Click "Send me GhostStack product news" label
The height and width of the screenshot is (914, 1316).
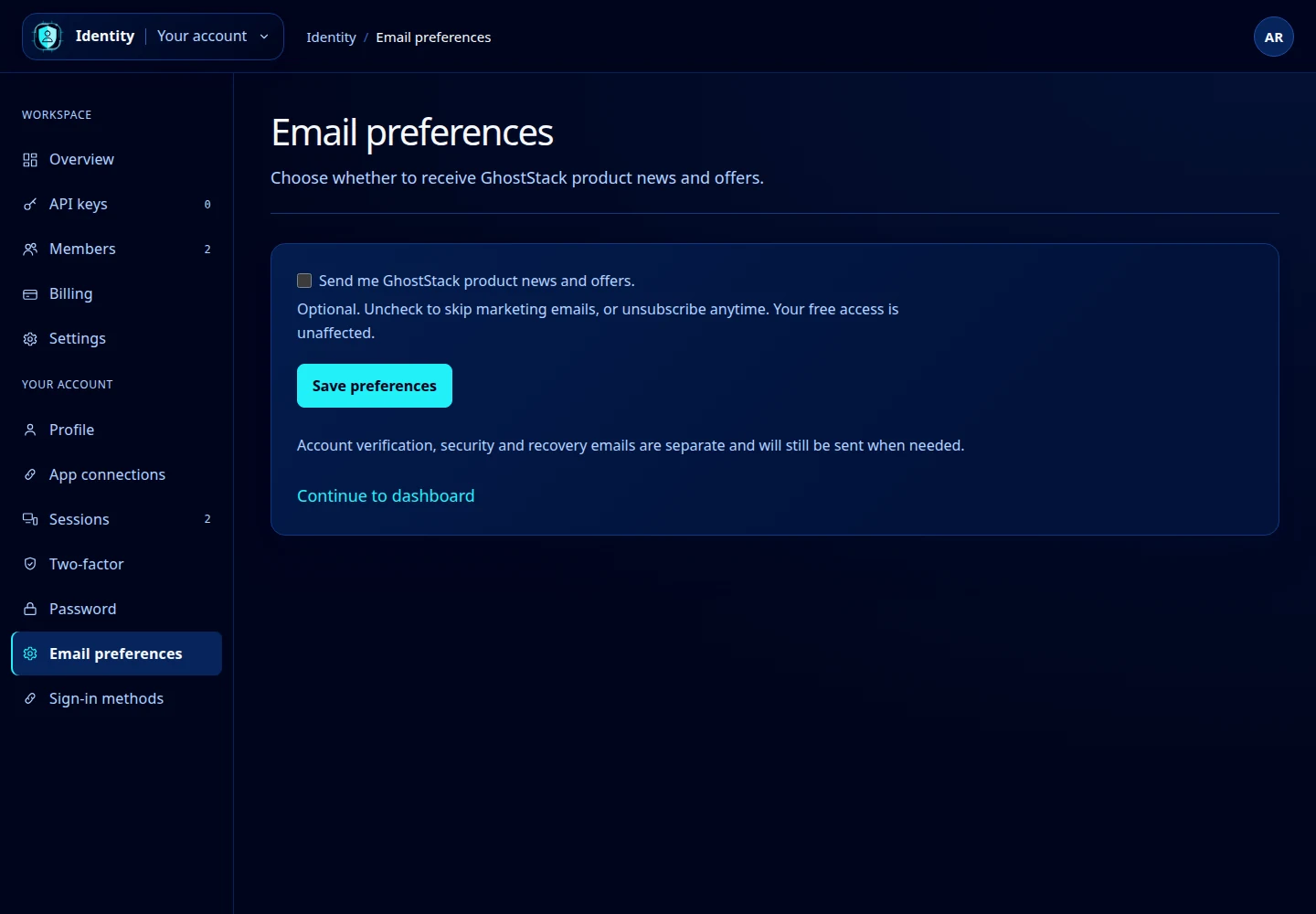click(477, 281)
